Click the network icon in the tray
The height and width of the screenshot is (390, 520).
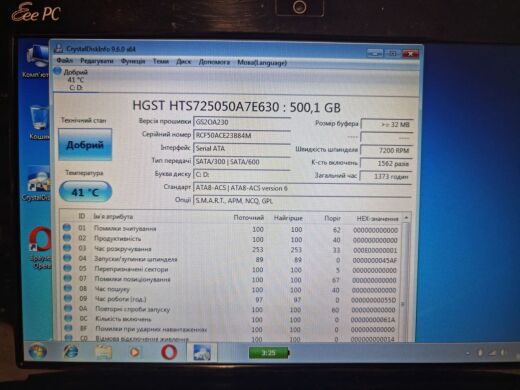(492, 353)
